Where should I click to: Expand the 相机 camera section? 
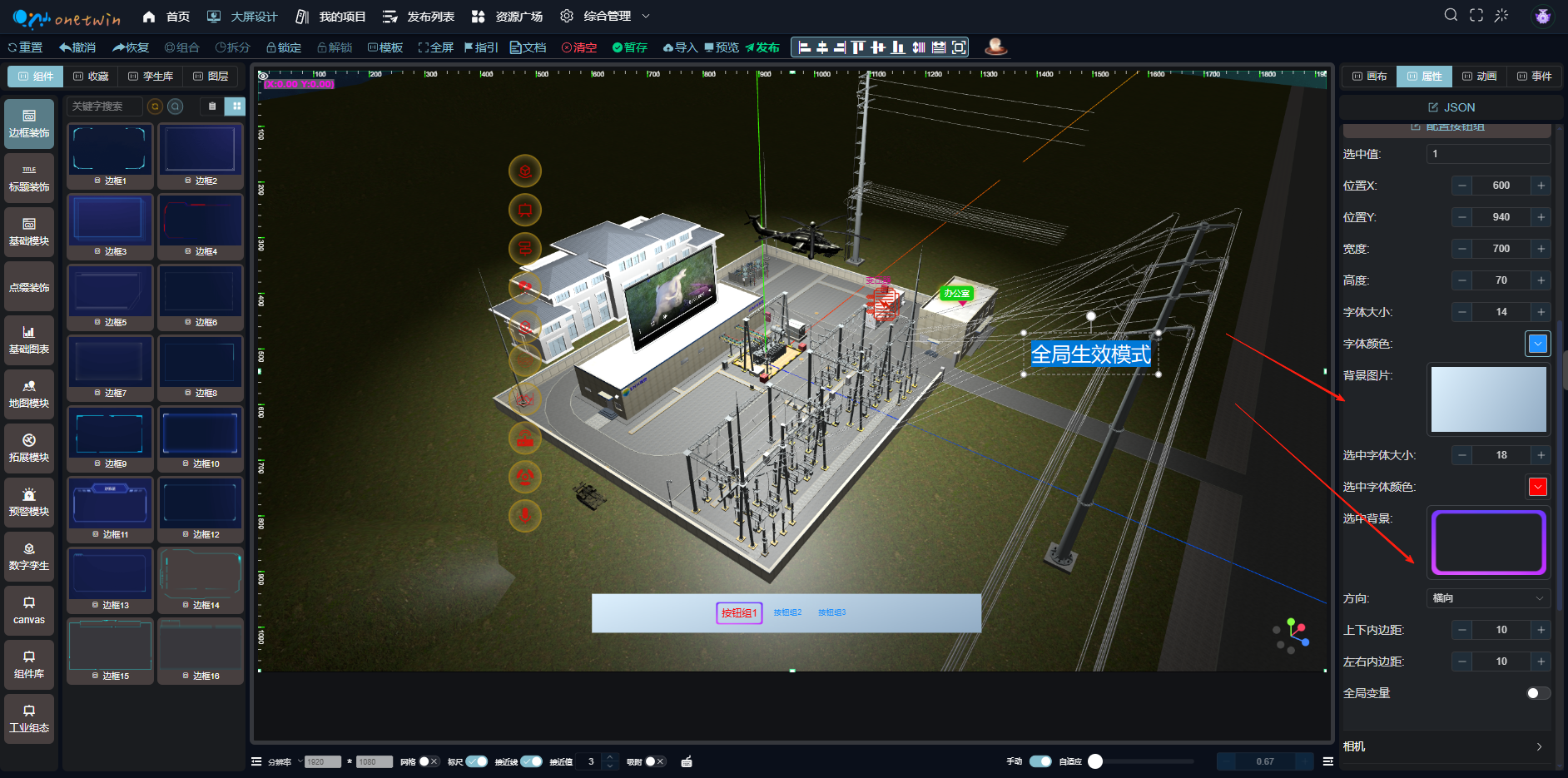pos(1445,746)
